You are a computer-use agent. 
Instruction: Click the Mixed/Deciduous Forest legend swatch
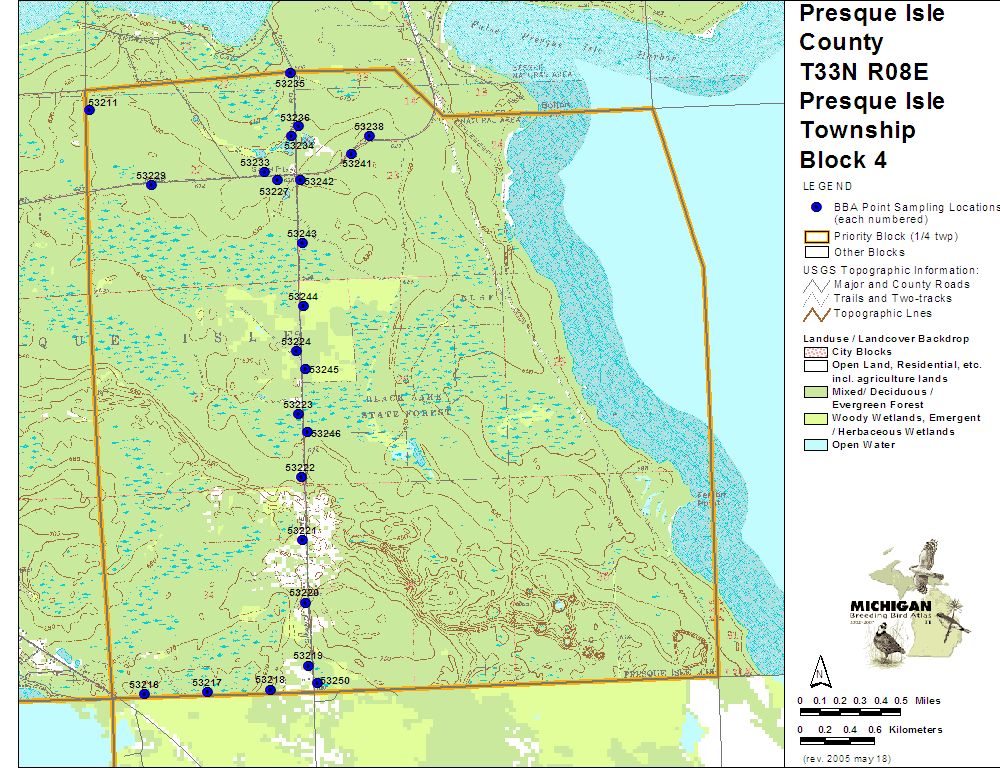click(817, 392)
